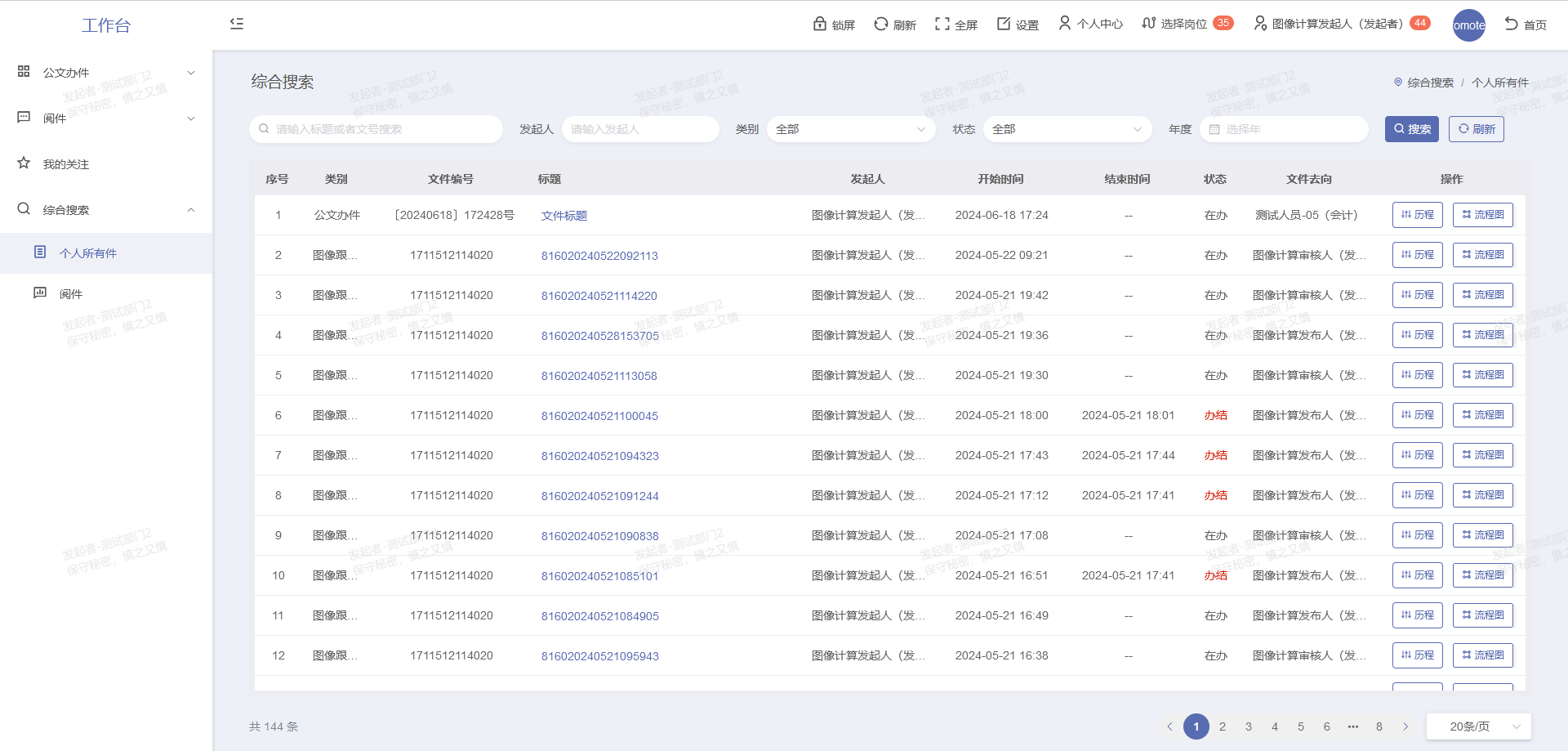Screen dimensions: 1568x751
Task: Open the 年度 year picker
Action: click(1284, 129)
